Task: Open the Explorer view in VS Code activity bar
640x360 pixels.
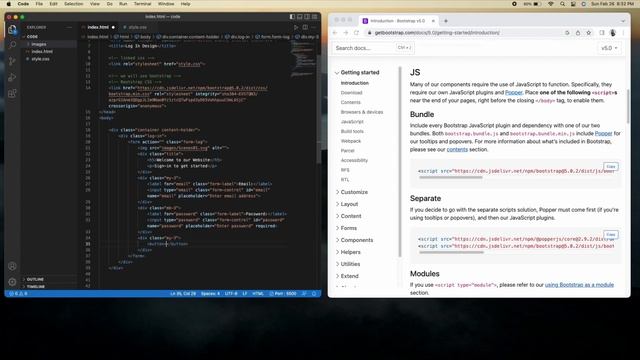Action: point(12,29)
